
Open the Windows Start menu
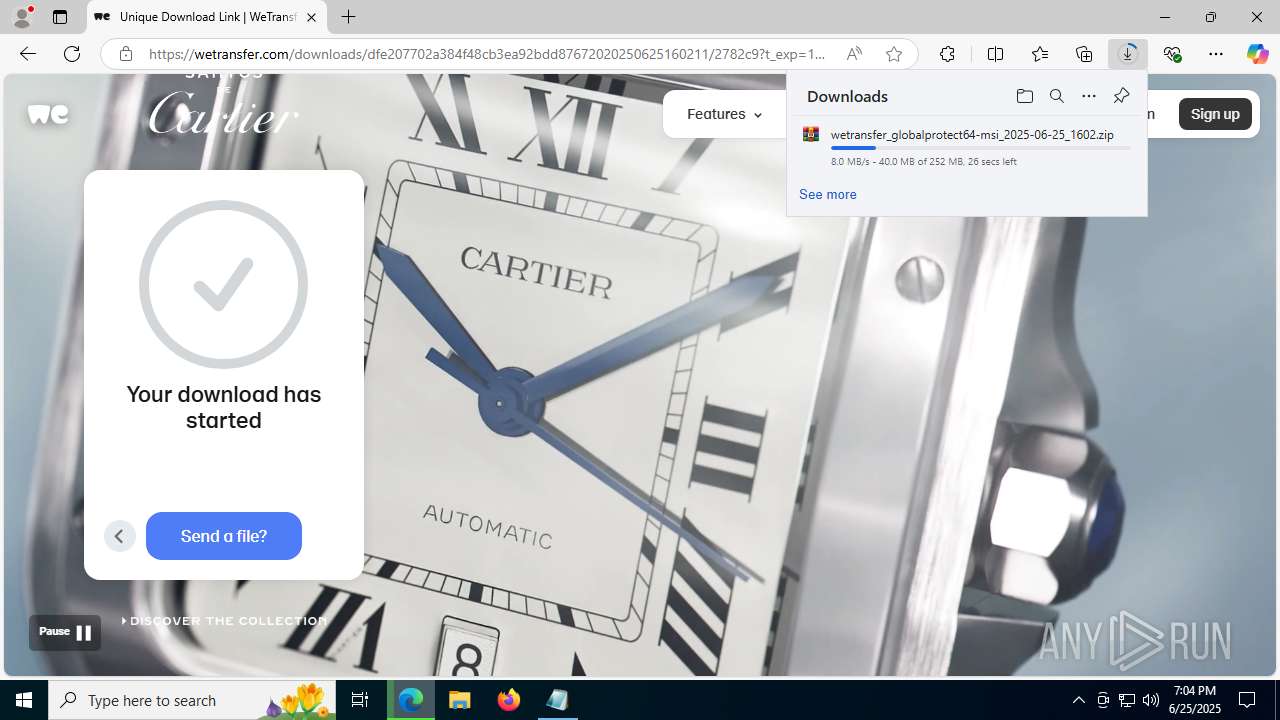coord(24,700)
